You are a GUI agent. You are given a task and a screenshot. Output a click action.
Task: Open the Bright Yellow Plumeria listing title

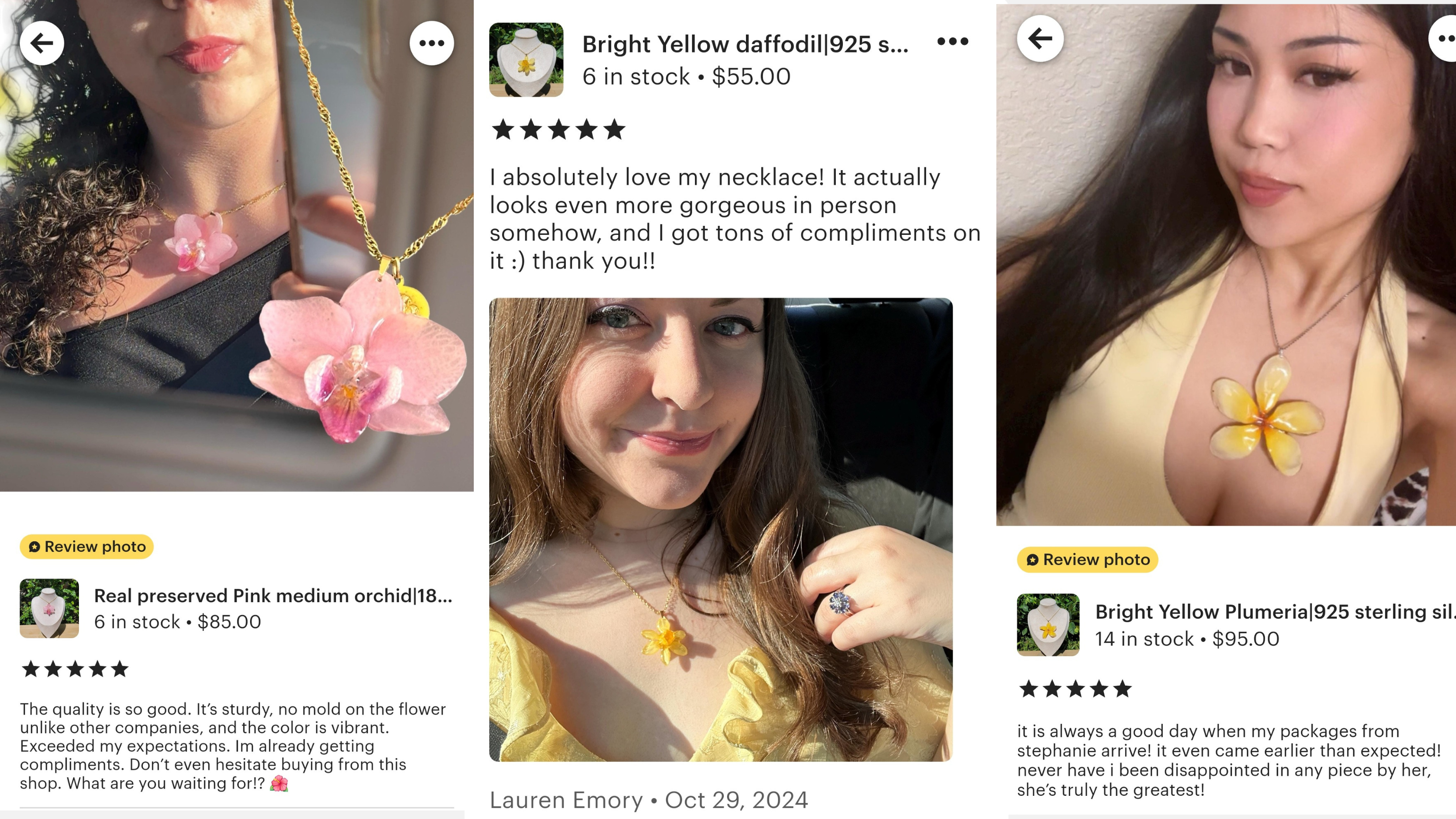[1275, 612]
